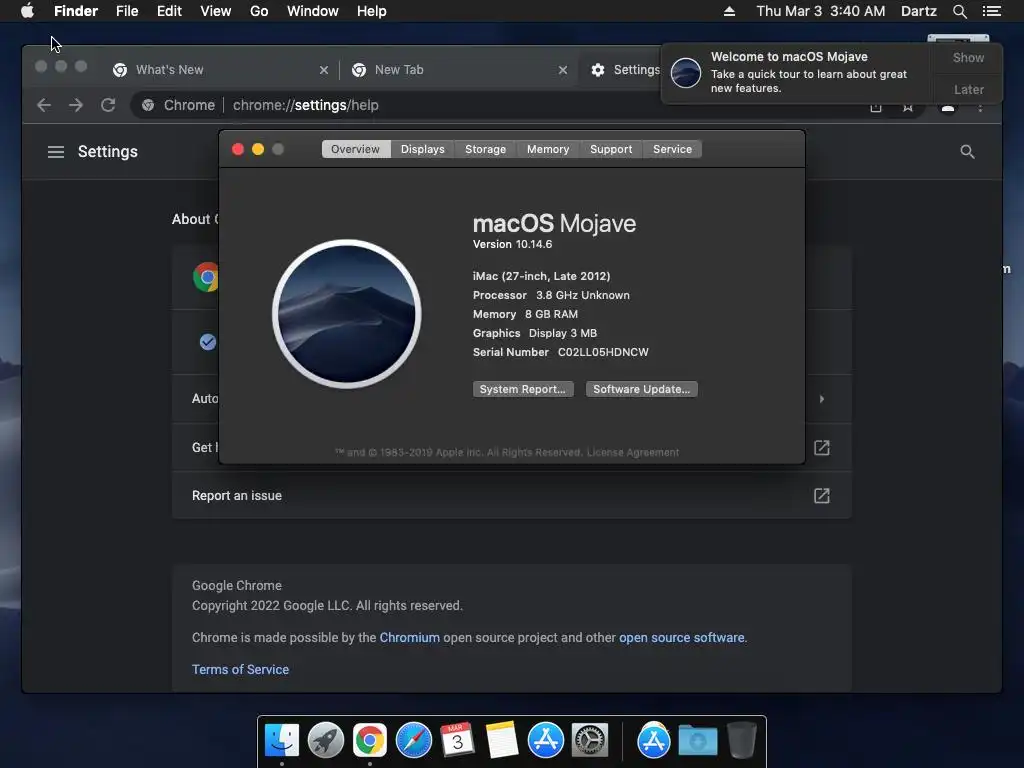Open the Terms of Service link

(240, 669)
